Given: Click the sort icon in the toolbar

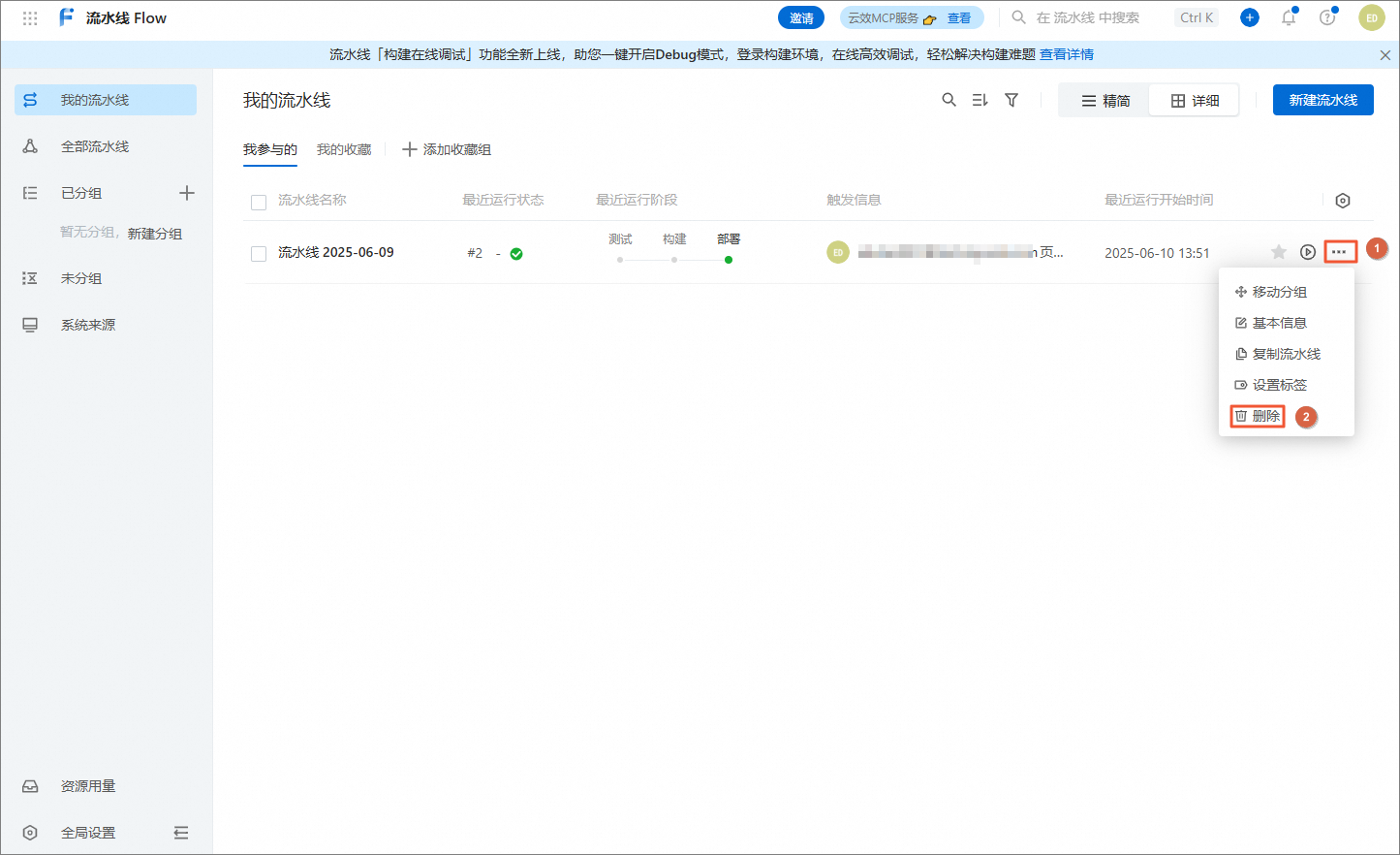Looking at the screenshot, I should (x=980, y=100).
